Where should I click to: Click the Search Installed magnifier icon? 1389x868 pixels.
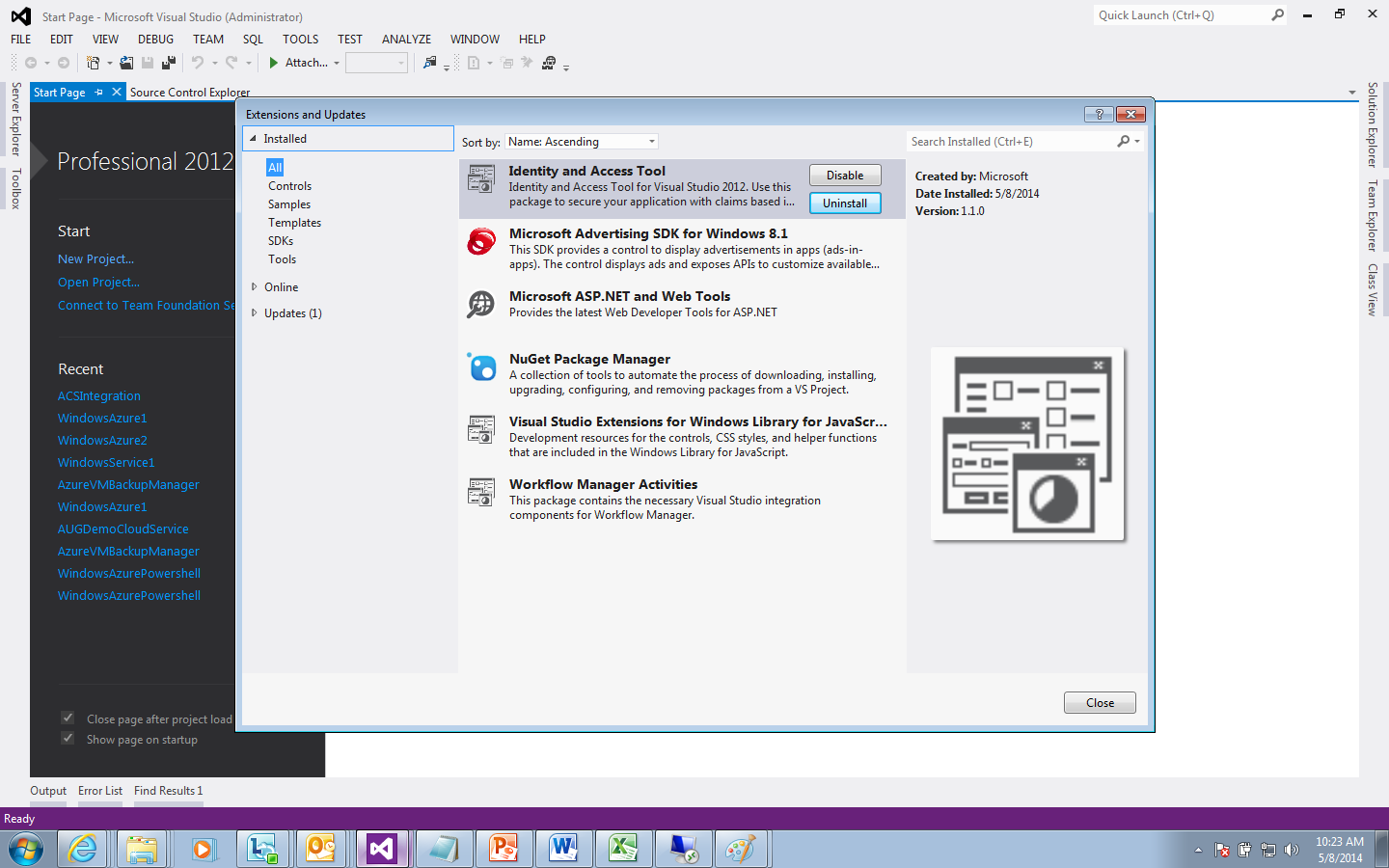point(1124,142)
